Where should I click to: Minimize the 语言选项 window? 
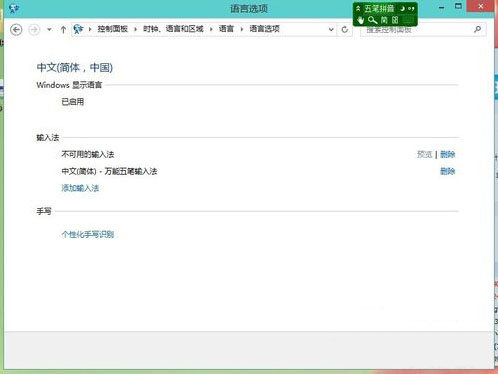(442, 7)
